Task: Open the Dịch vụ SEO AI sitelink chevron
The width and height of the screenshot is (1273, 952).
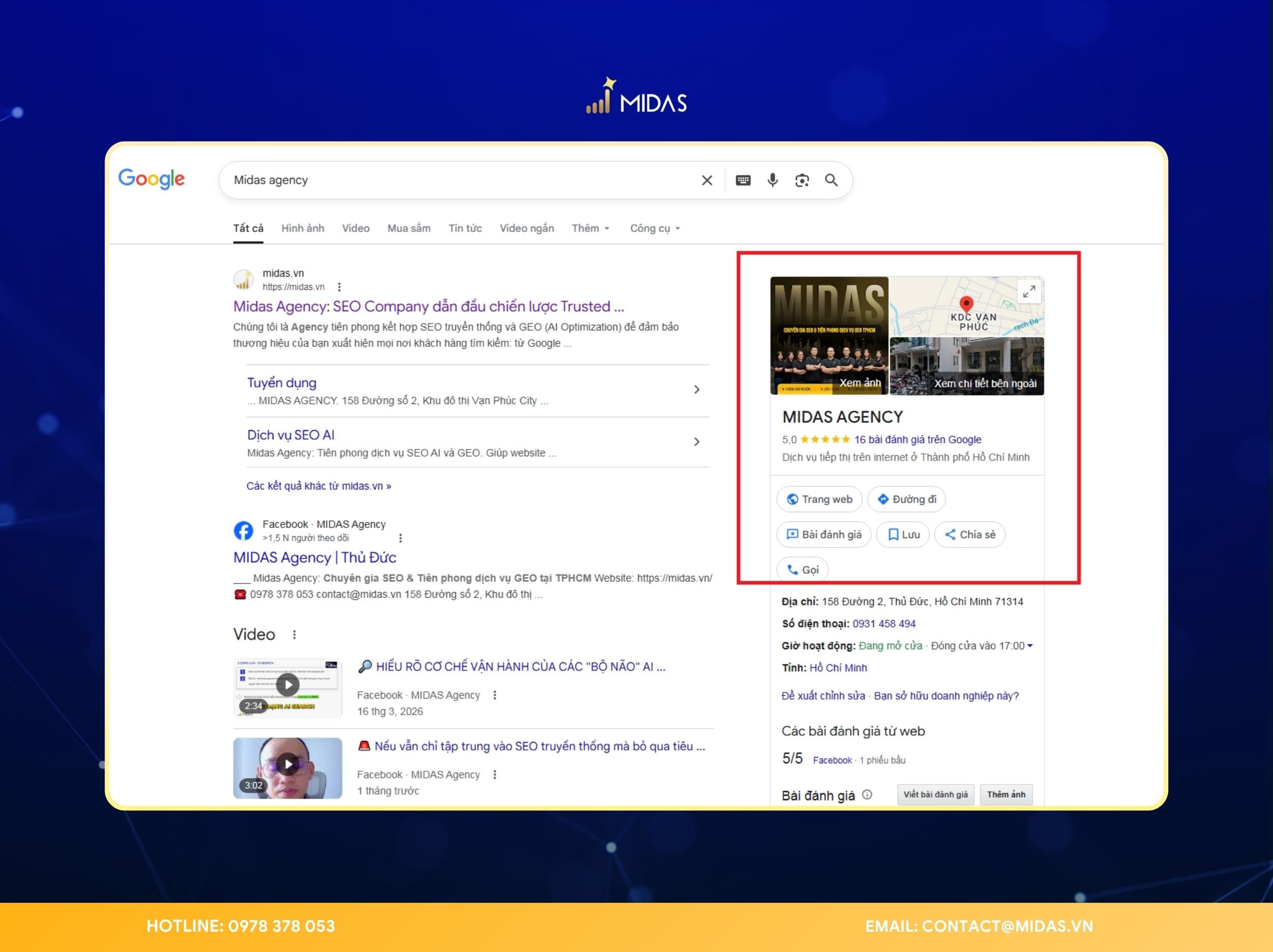Action: pos(696,442)
